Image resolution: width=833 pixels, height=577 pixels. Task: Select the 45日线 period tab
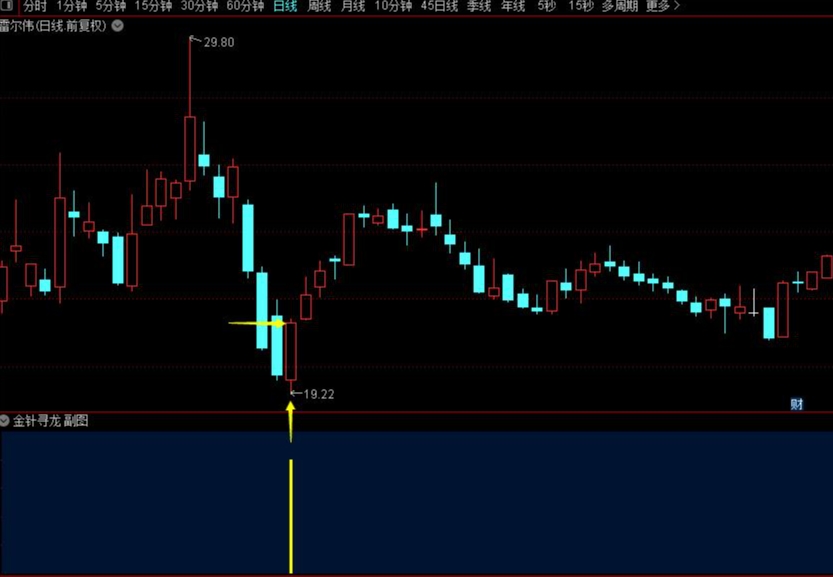[x=439, y=6]
